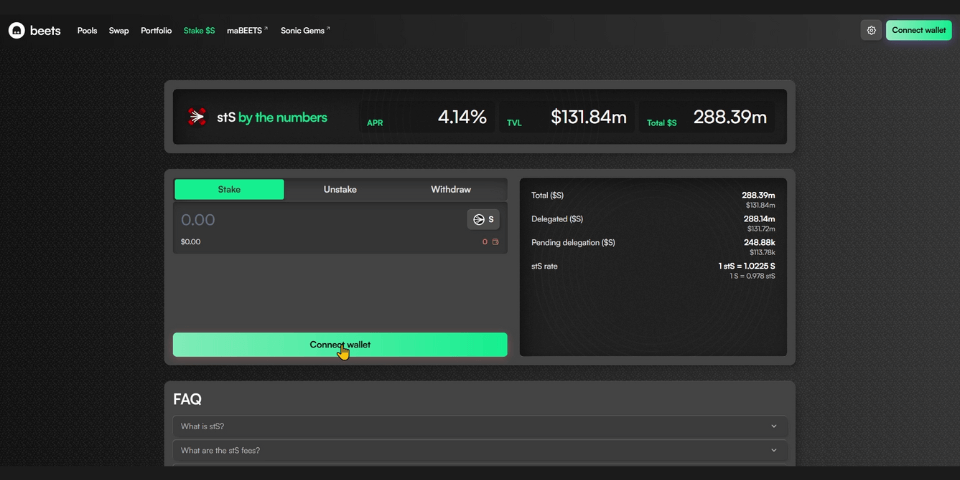Click Connect wallet in top-right header
Image resolution: width=960 pixels, height=480 pixels.
pos(918,30)
